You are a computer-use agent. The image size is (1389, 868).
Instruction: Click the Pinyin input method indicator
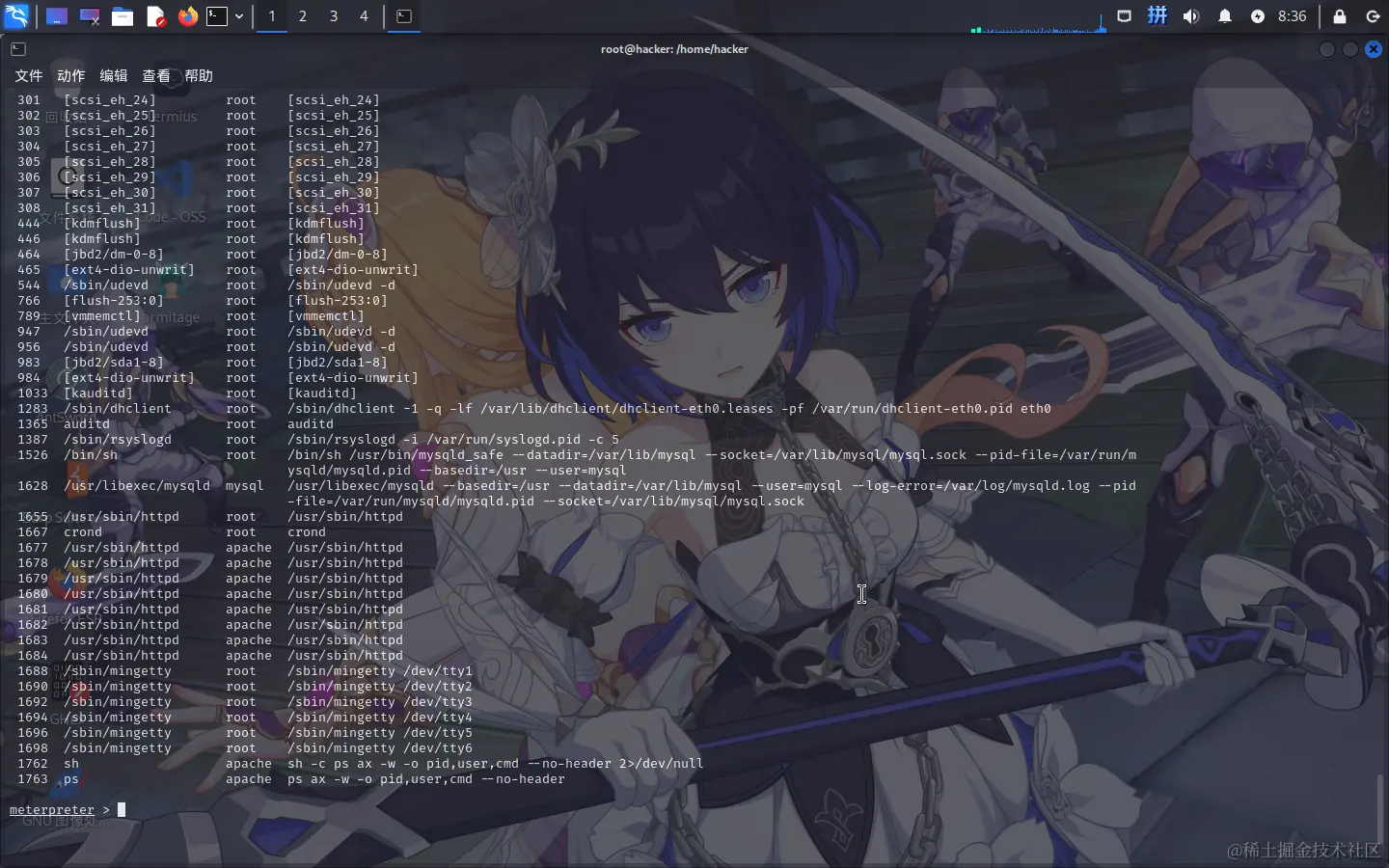pyautogui.click(x=1157, y=16)
